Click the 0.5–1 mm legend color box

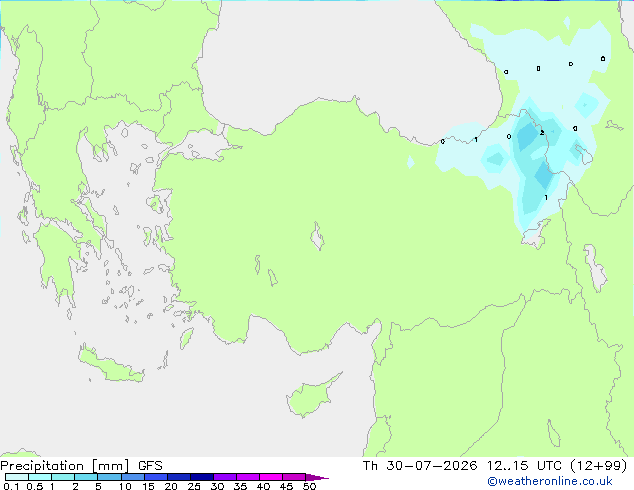40,477
